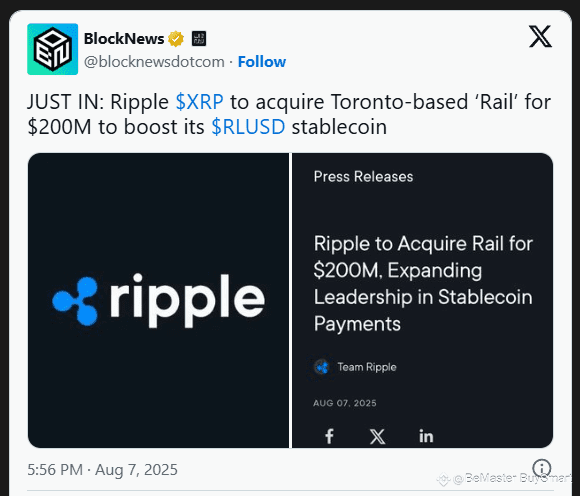Click the Ripple to Acquire Rail headline

click(423, 284)
